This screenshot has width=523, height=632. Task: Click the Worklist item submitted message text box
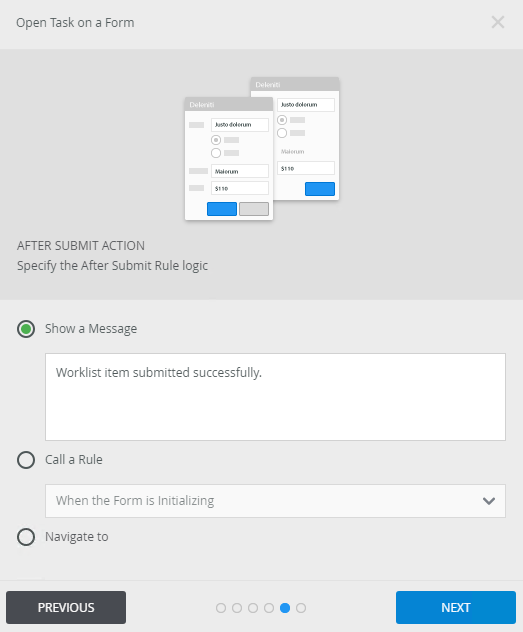[275, 397]
